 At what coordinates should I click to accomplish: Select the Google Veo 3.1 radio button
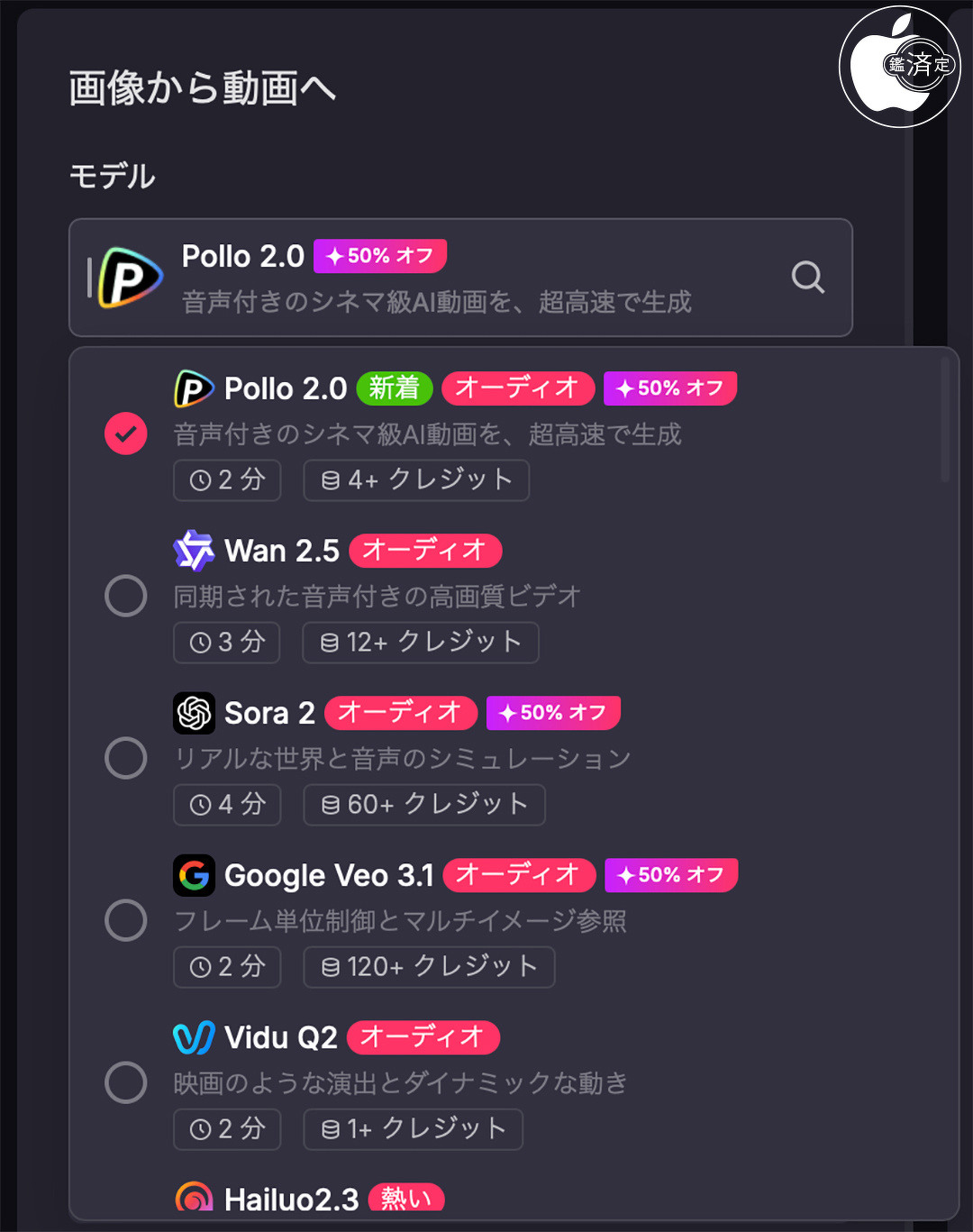[x=126, y=920]
